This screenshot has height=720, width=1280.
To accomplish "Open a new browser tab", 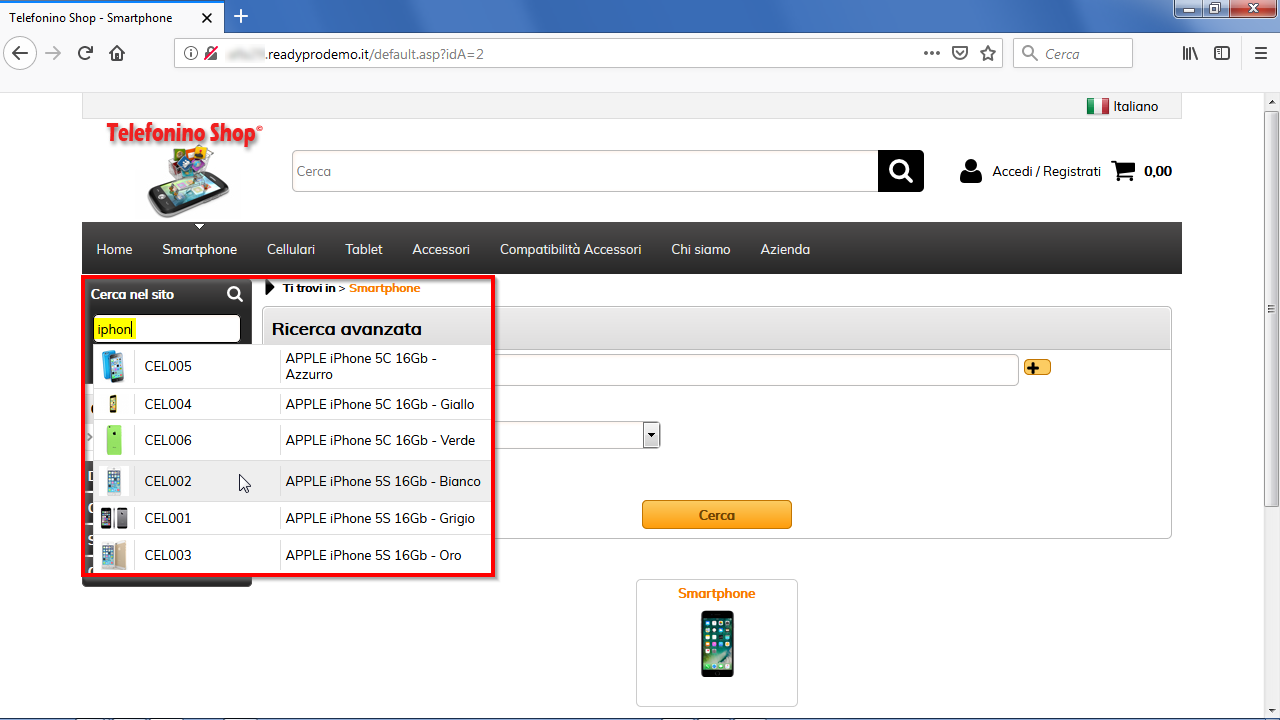I will coord(241,16).
